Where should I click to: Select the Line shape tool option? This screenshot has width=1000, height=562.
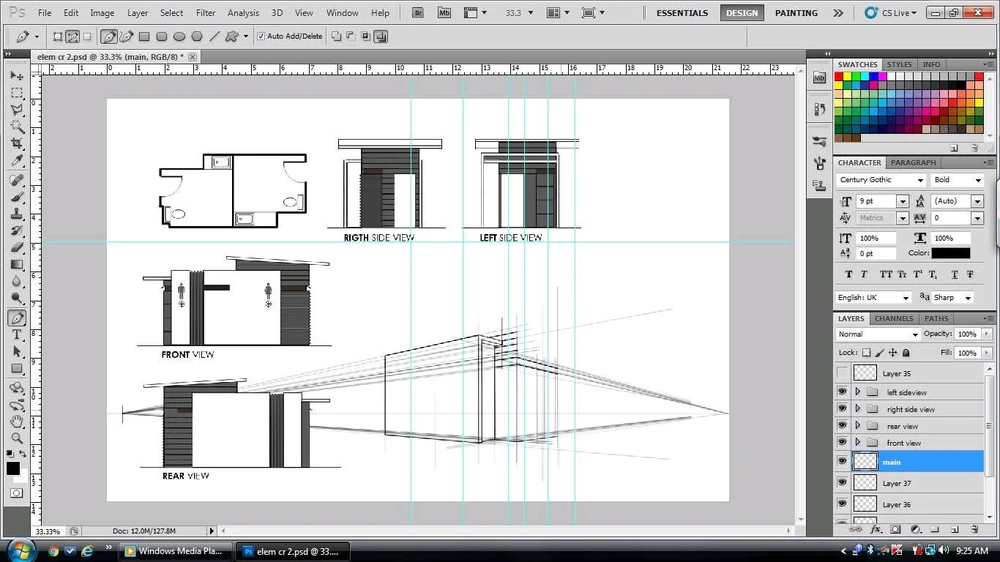point(214,36)
